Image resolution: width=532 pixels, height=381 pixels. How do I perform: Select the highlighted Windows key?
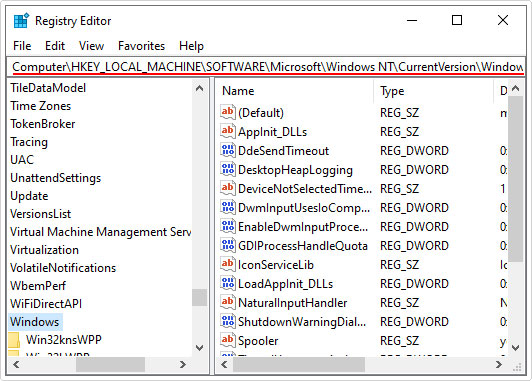35,322
